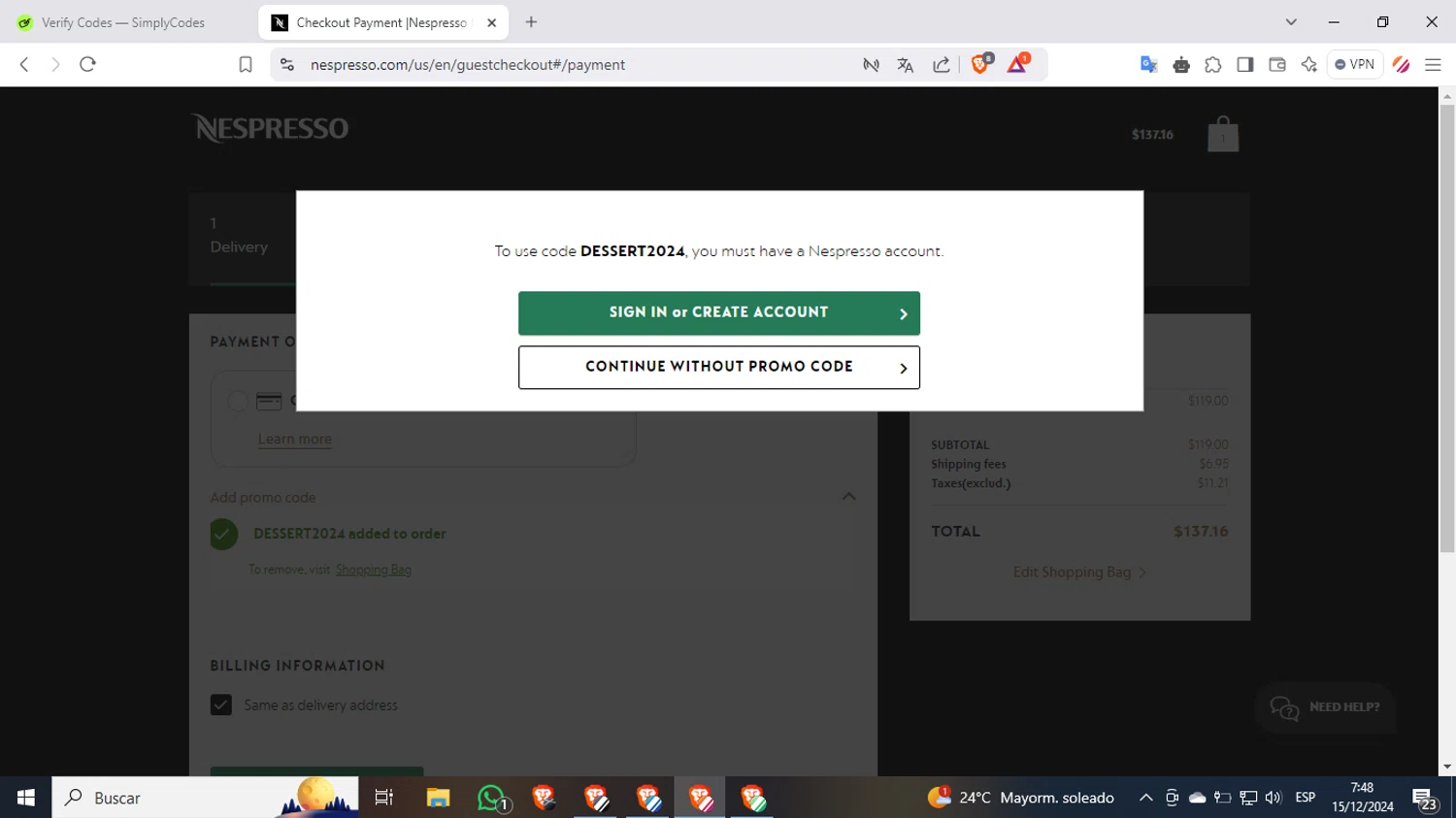
Task: Open the translate page icon
Action: [x=906, y=65]
